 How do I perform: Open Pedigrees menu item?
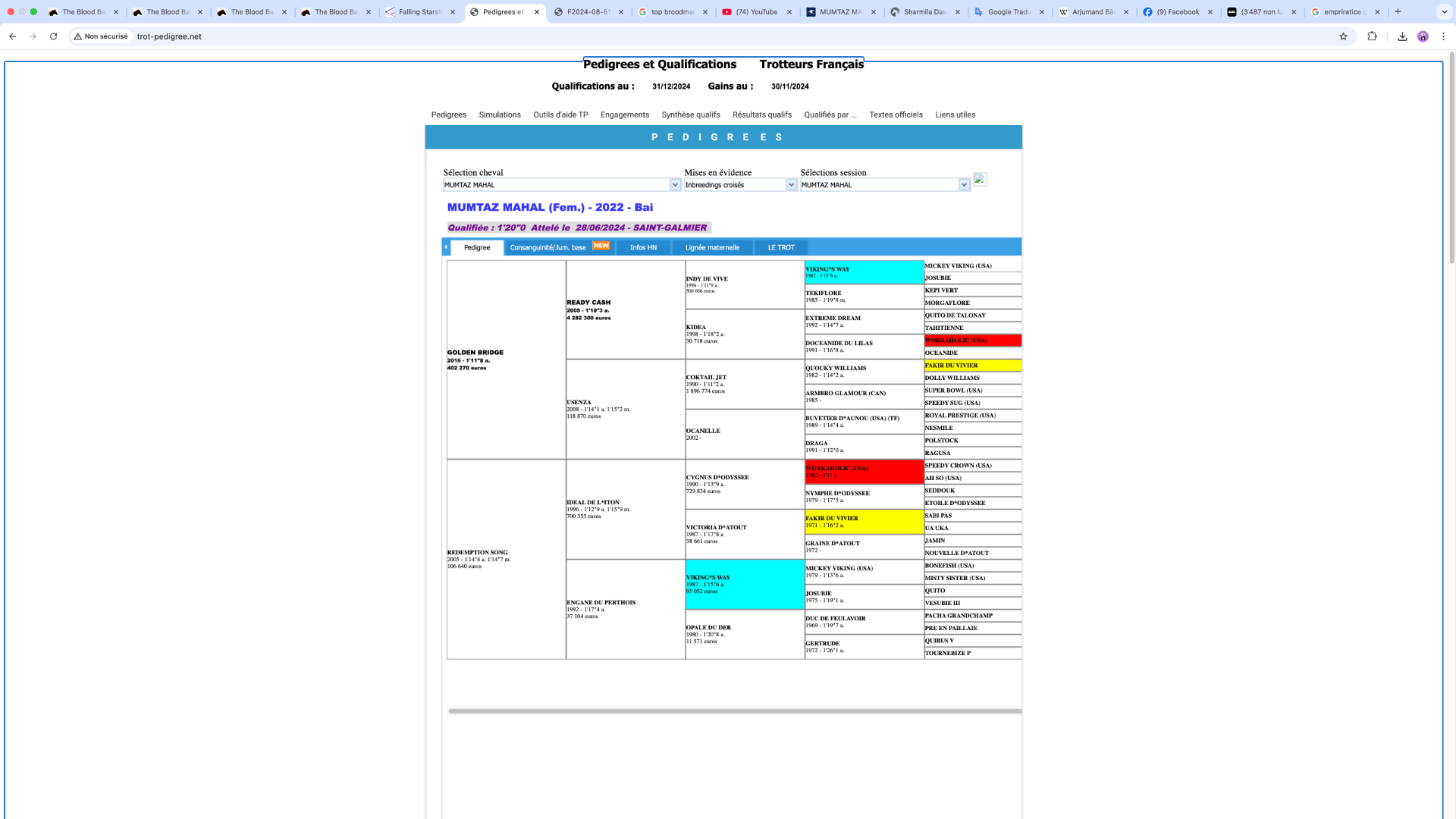(x=449, y=115)
